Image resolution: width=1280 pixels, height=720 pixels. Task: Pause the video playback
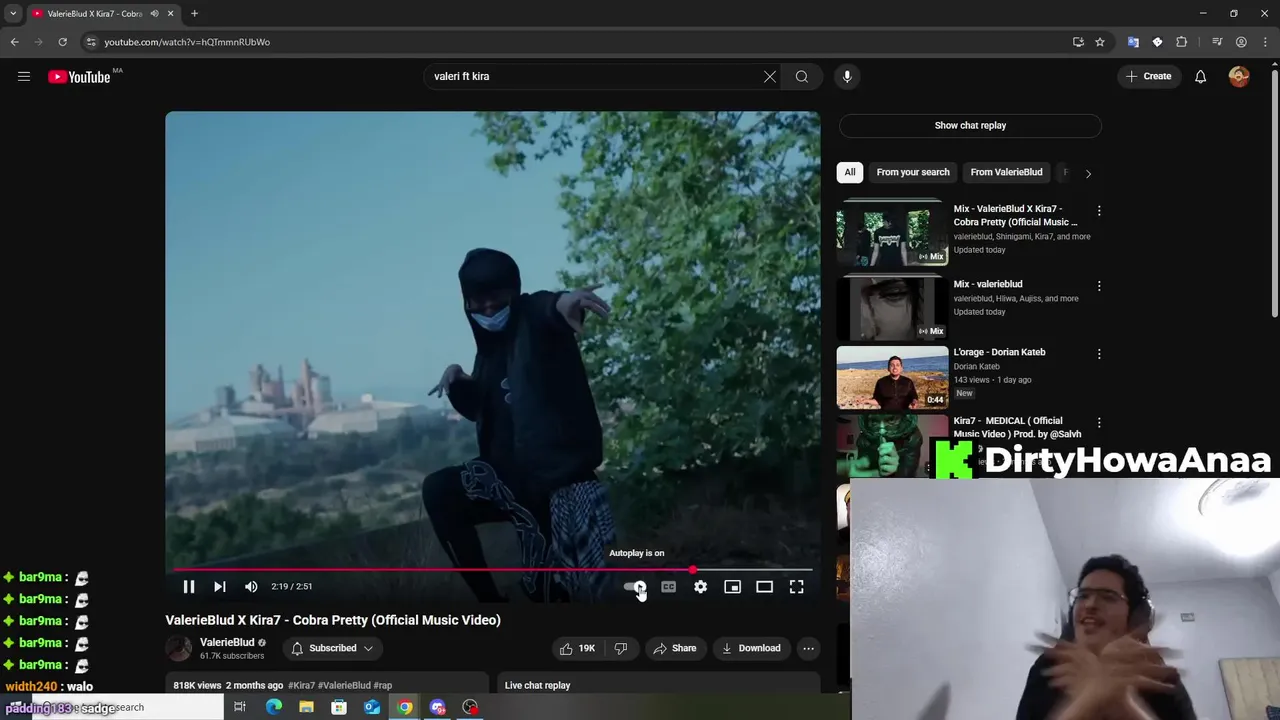(x=188, y=587)
